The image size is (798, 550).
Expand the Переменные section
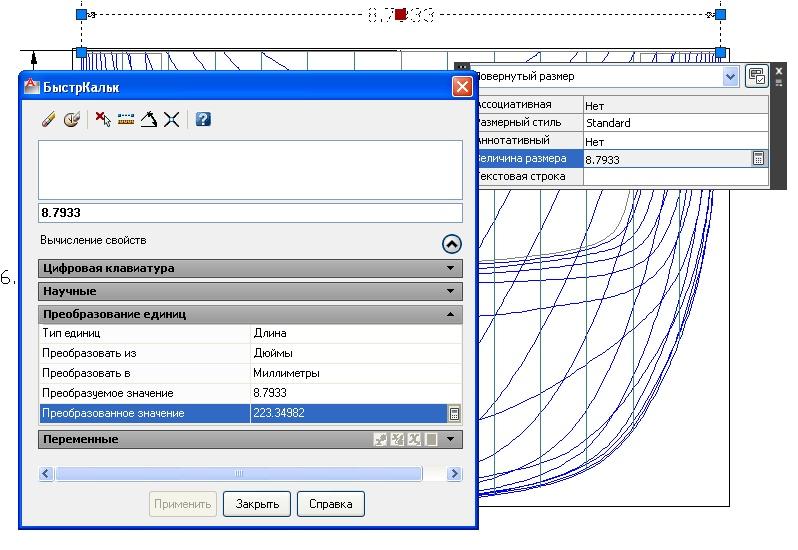coord(450,439)
